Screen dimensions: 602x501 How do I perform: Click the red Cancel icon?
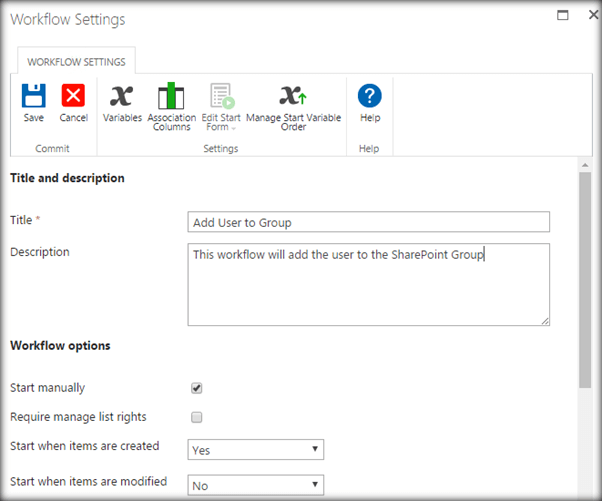(x=73, y=96)
